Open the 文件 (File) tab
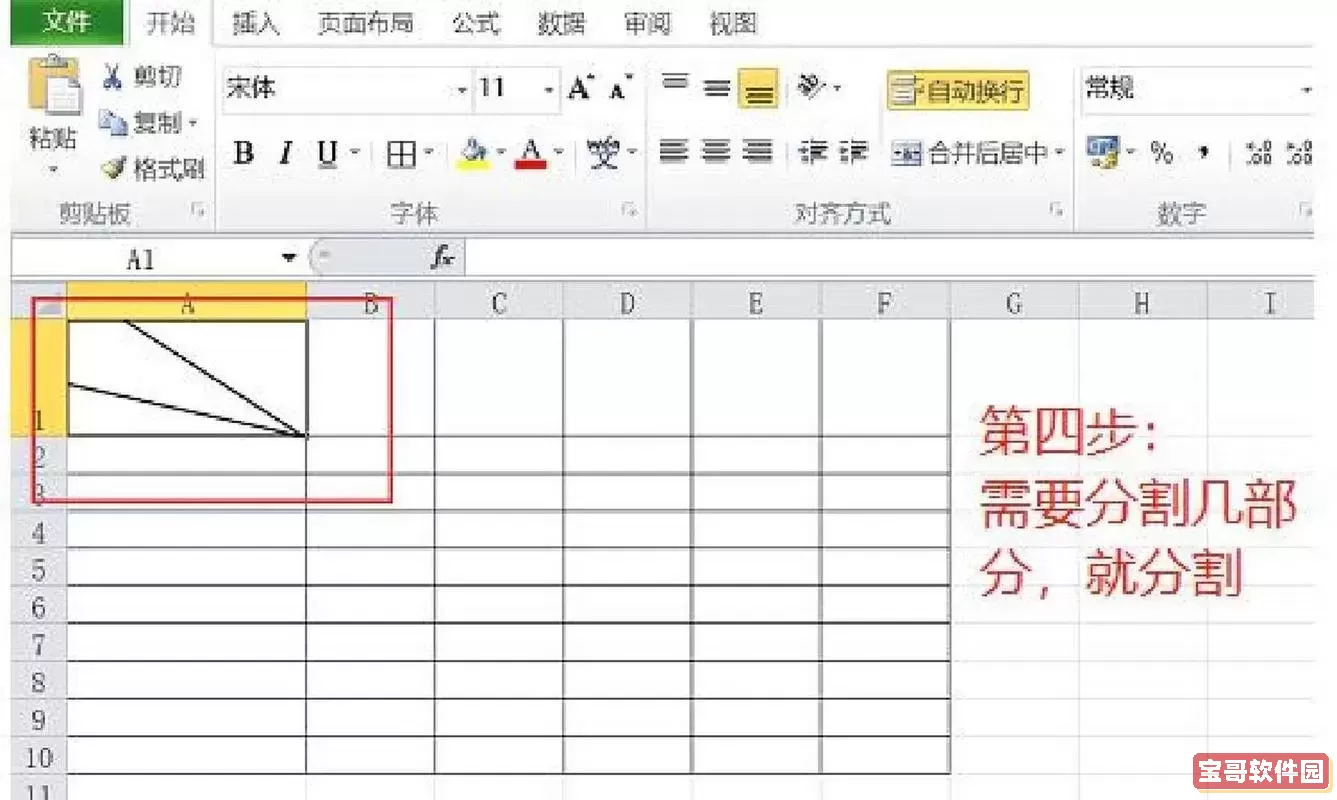 click(68, 22)
